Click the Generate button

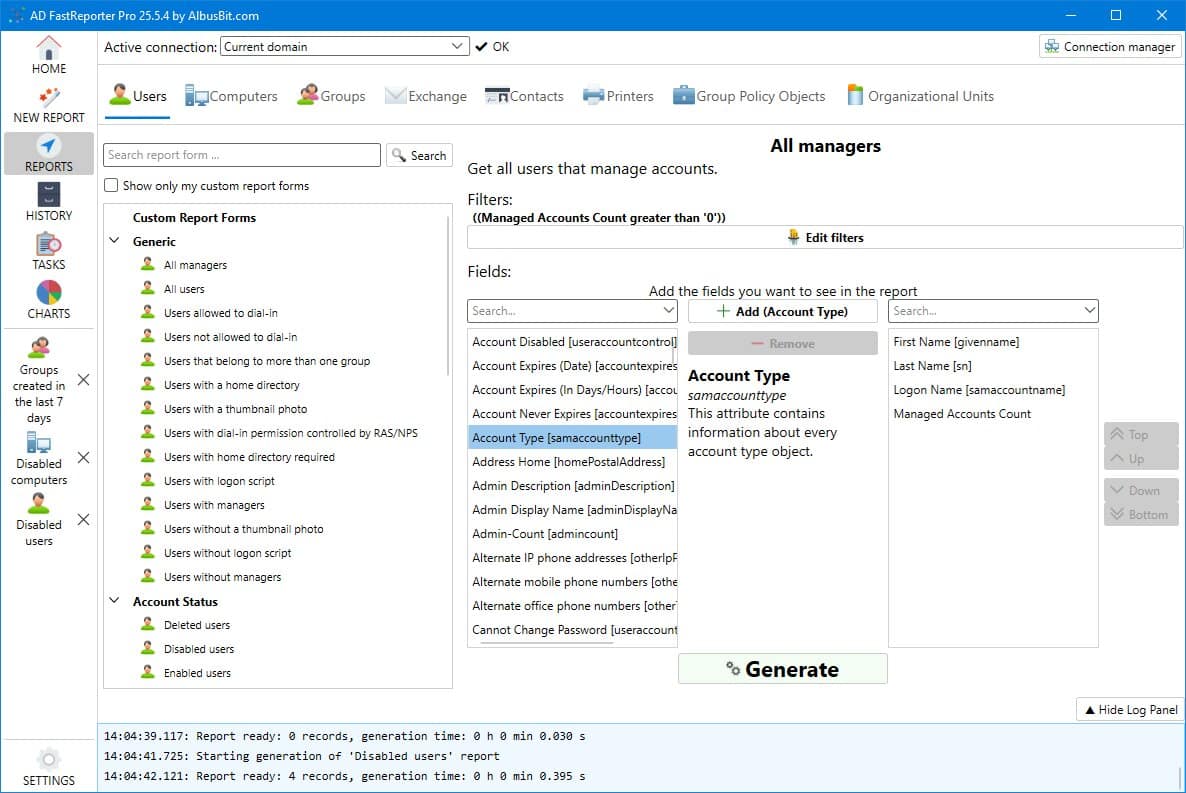(x=783, y=669)
